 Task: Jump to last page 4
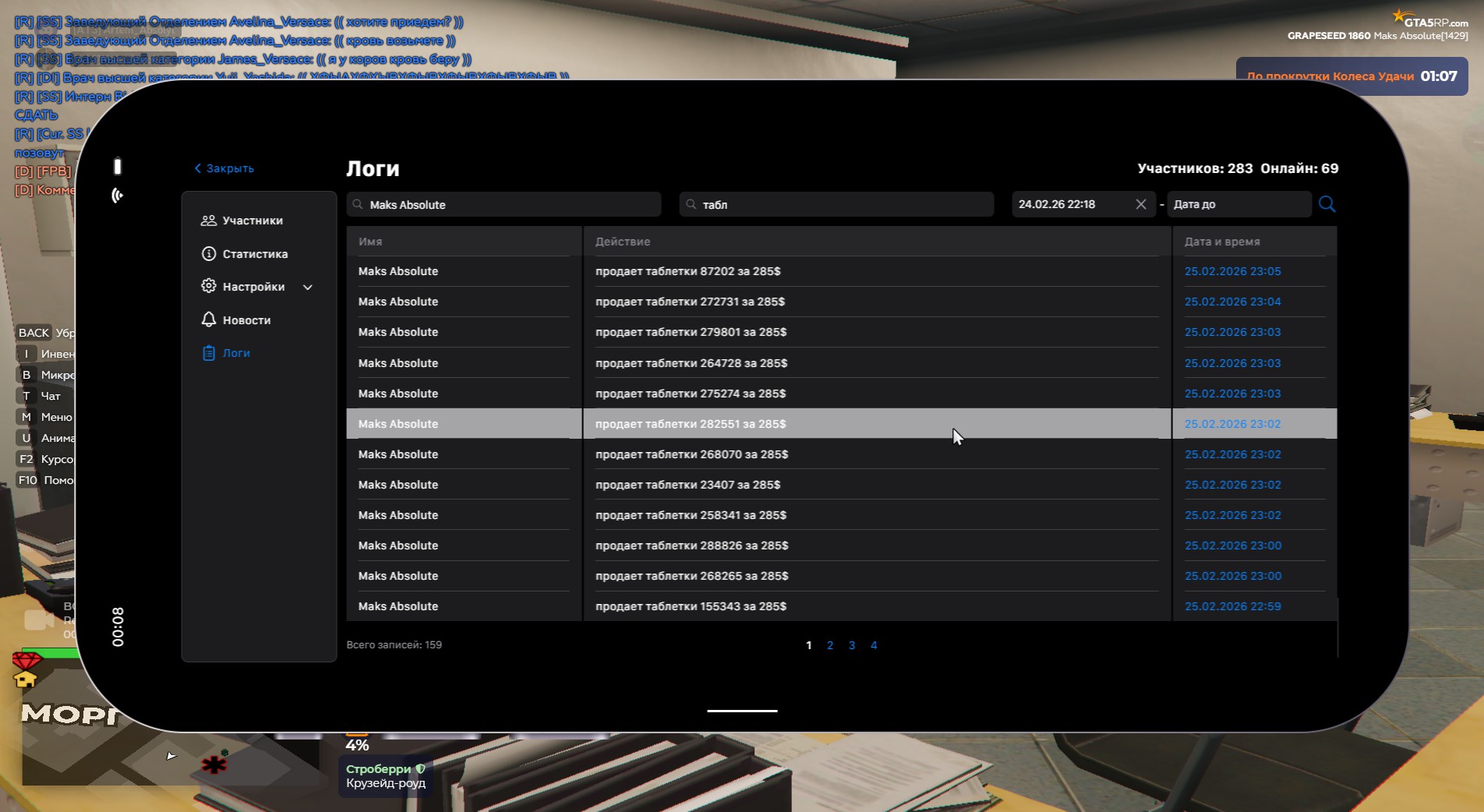[x=874, y=645]
